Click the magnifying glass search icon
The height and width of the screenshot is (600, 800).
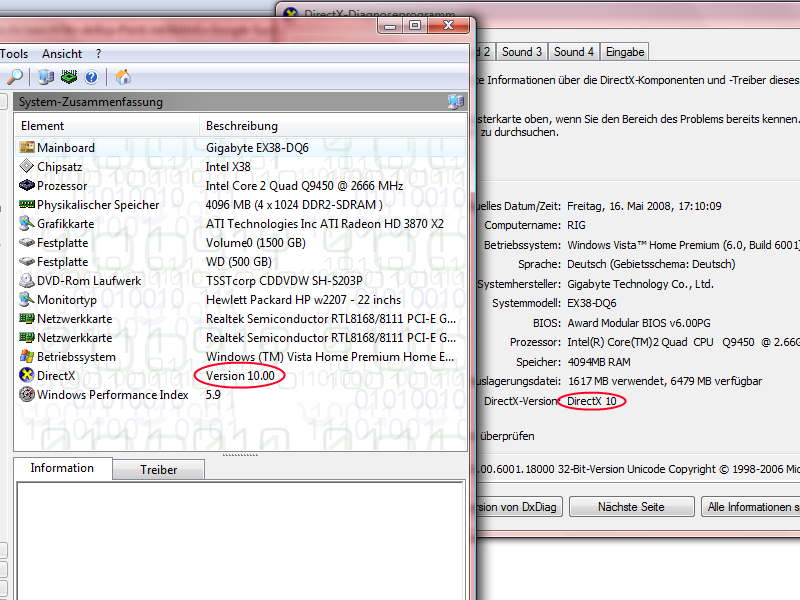[x=14, y=77]
